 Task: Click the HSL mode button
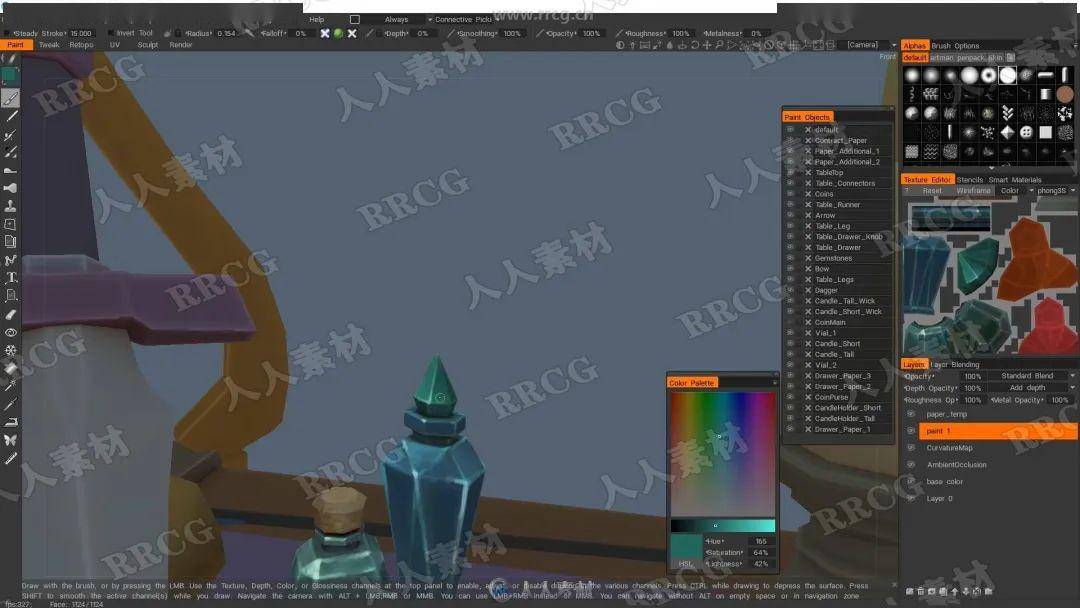click(x=686, y=562)
